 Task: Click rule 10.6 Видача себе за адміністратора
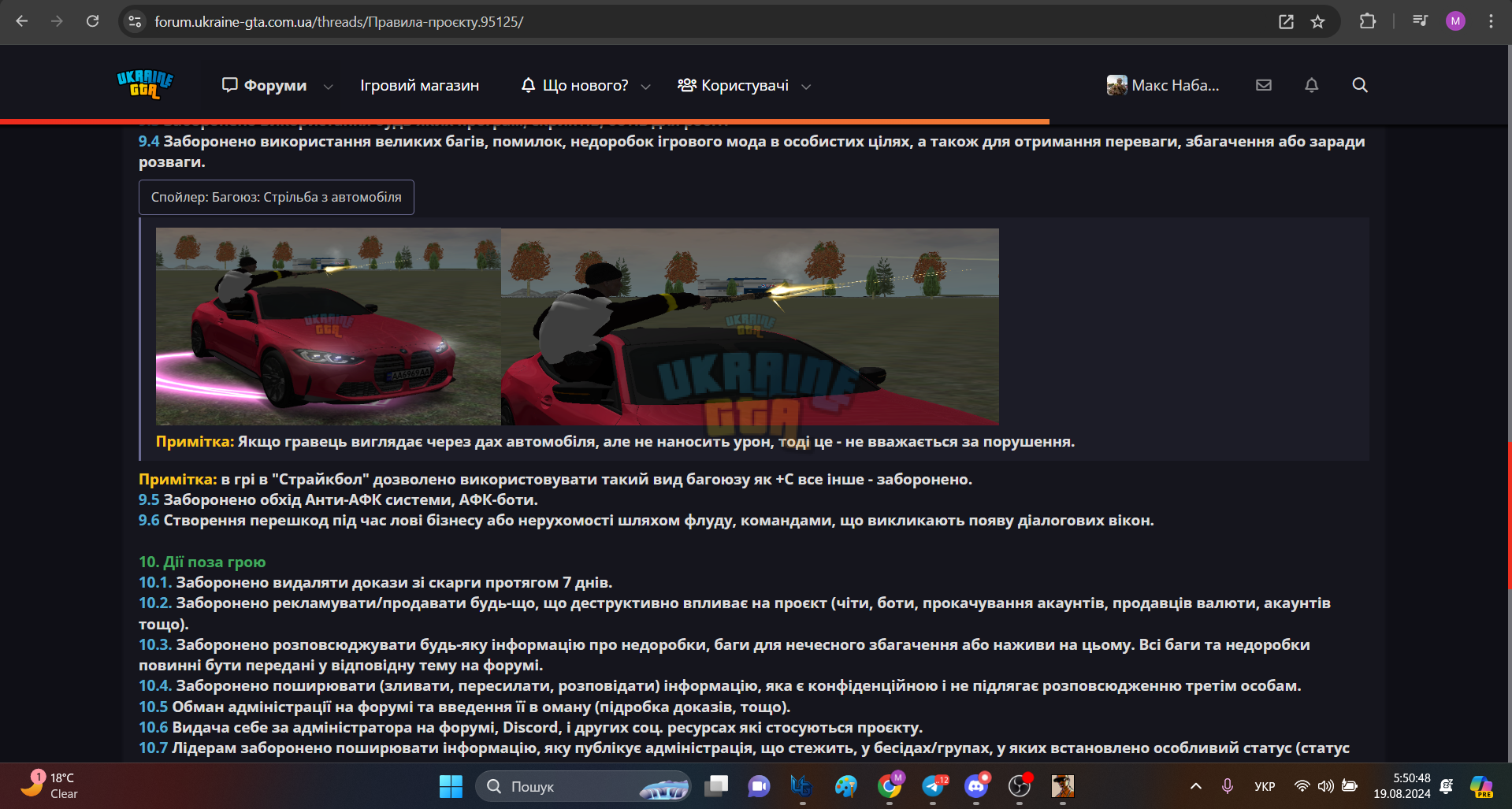point(530,727)
